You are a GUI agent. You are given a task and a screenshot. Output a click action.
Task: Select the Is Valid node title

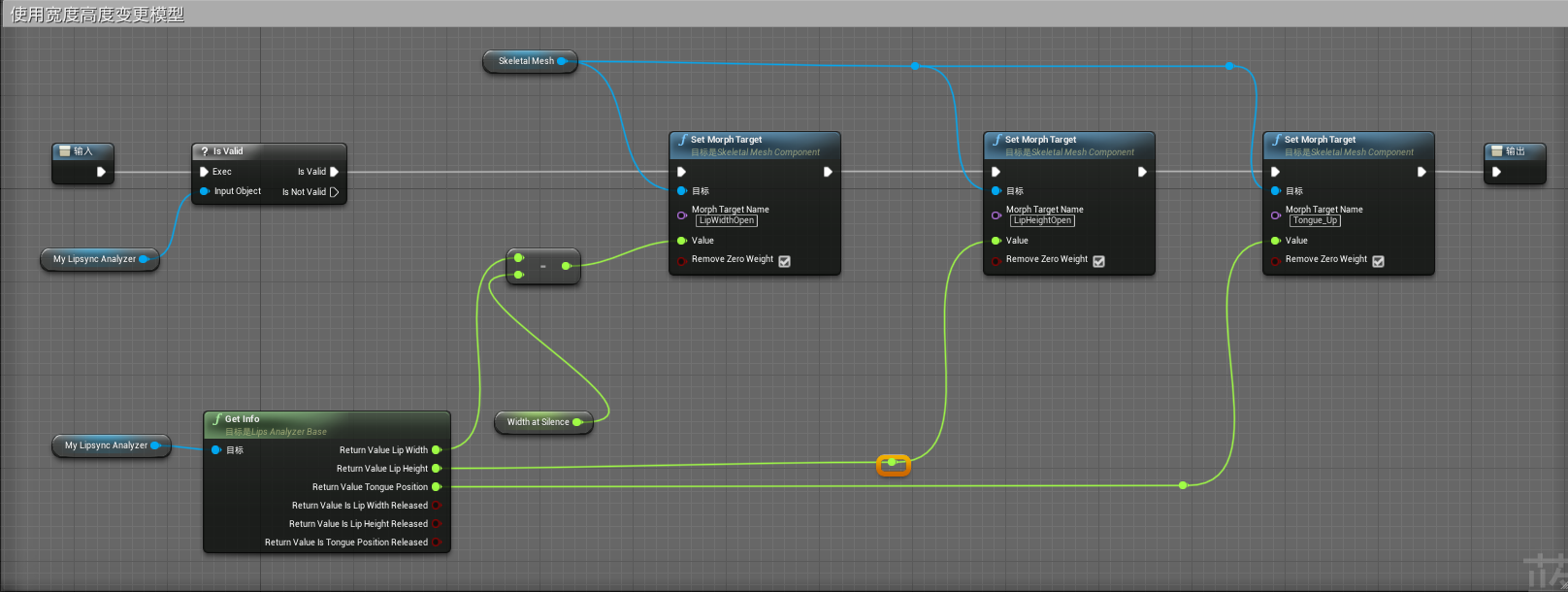click(228, 151)
